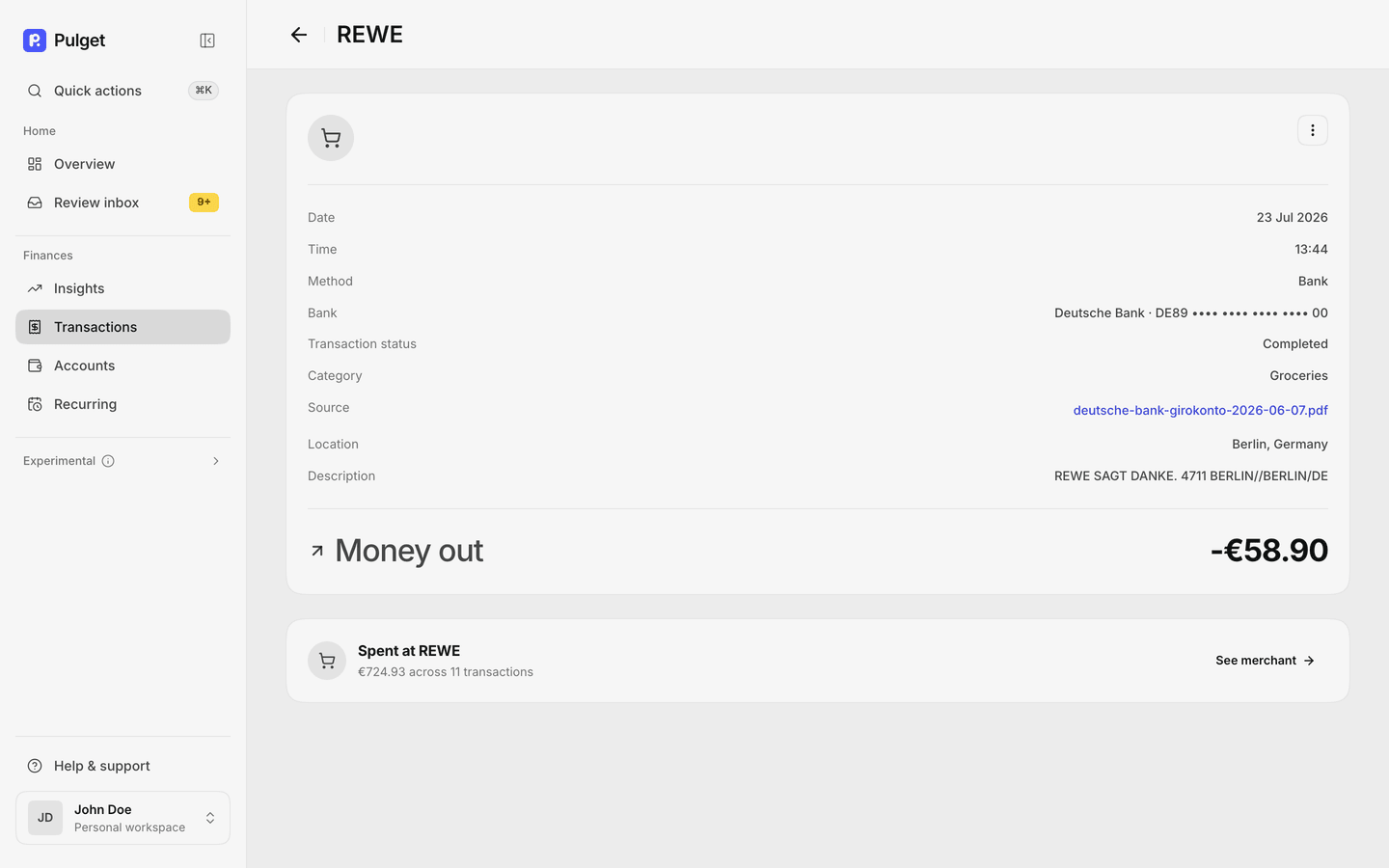Open the three-dot options menu

(x=1313, y=130)
